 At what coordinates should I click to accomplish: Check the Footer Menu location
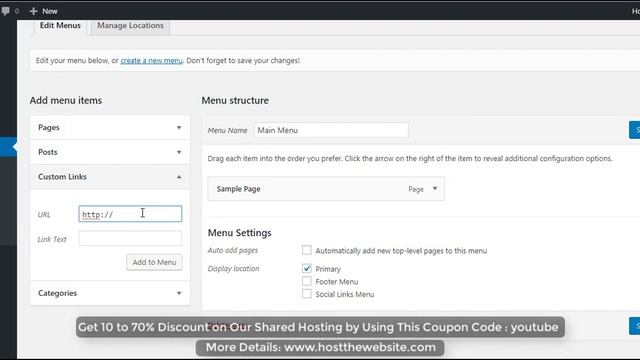point(307,281)
